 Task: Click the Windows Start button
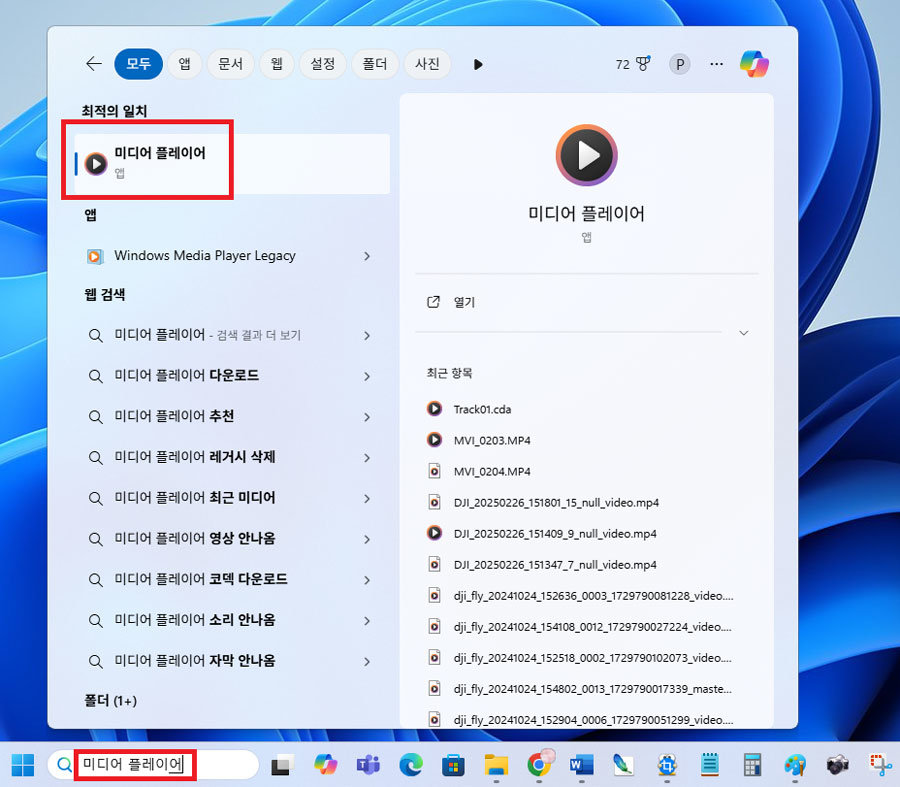22,765
